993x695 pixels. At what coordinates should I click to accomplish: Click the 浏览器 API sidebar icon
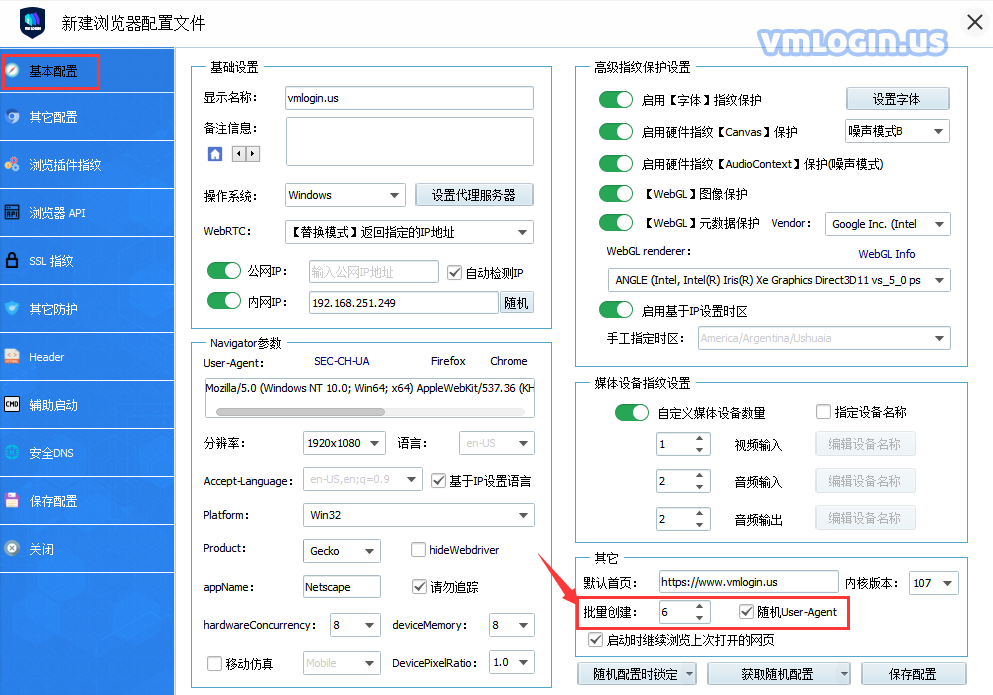pos(12,212)
